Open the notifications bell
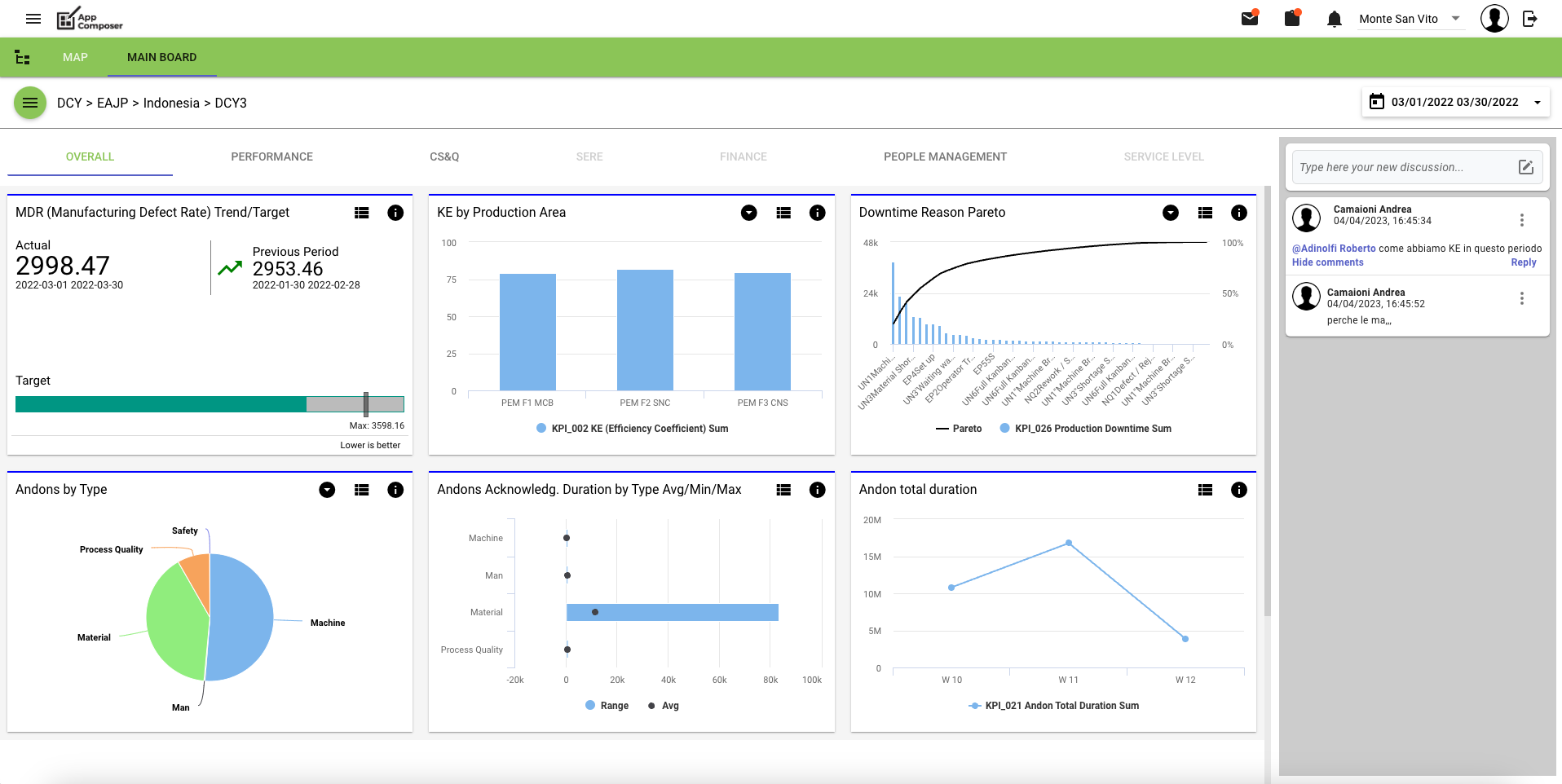The image size is (1562, 784). click(x=1334, y=19)
